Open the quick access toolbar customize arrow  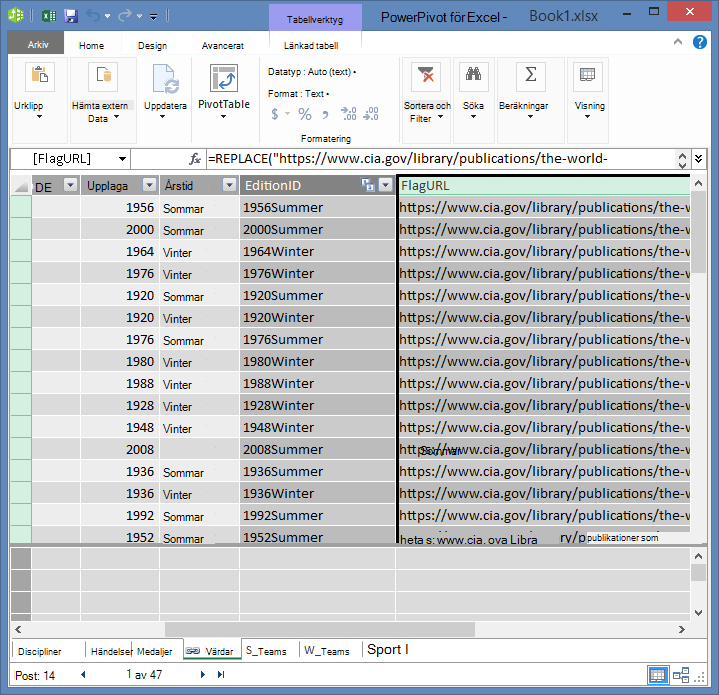(x=154, y=17)
